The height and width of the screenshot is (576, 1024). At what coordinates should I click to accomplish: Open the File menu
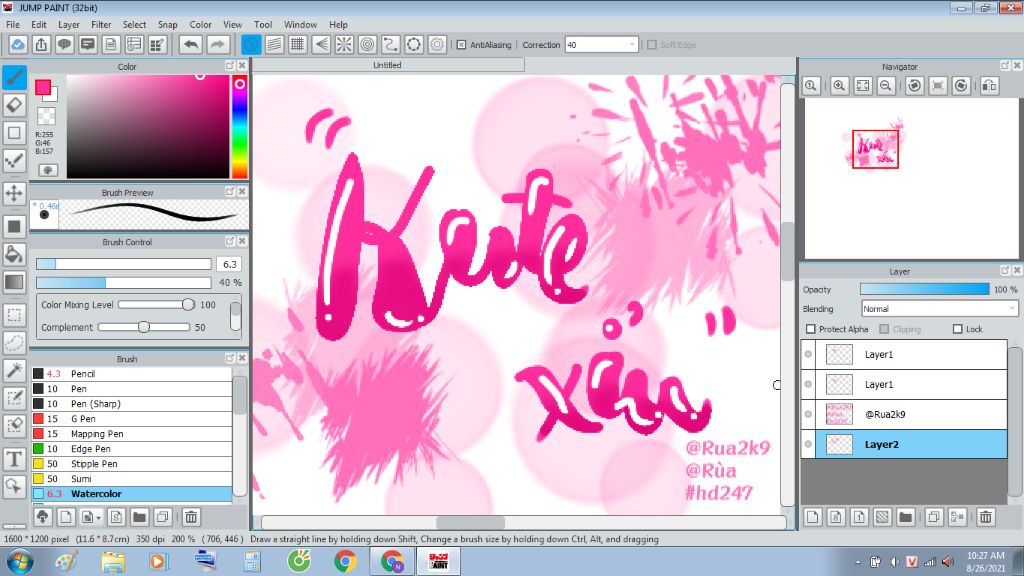pos(12,25)
